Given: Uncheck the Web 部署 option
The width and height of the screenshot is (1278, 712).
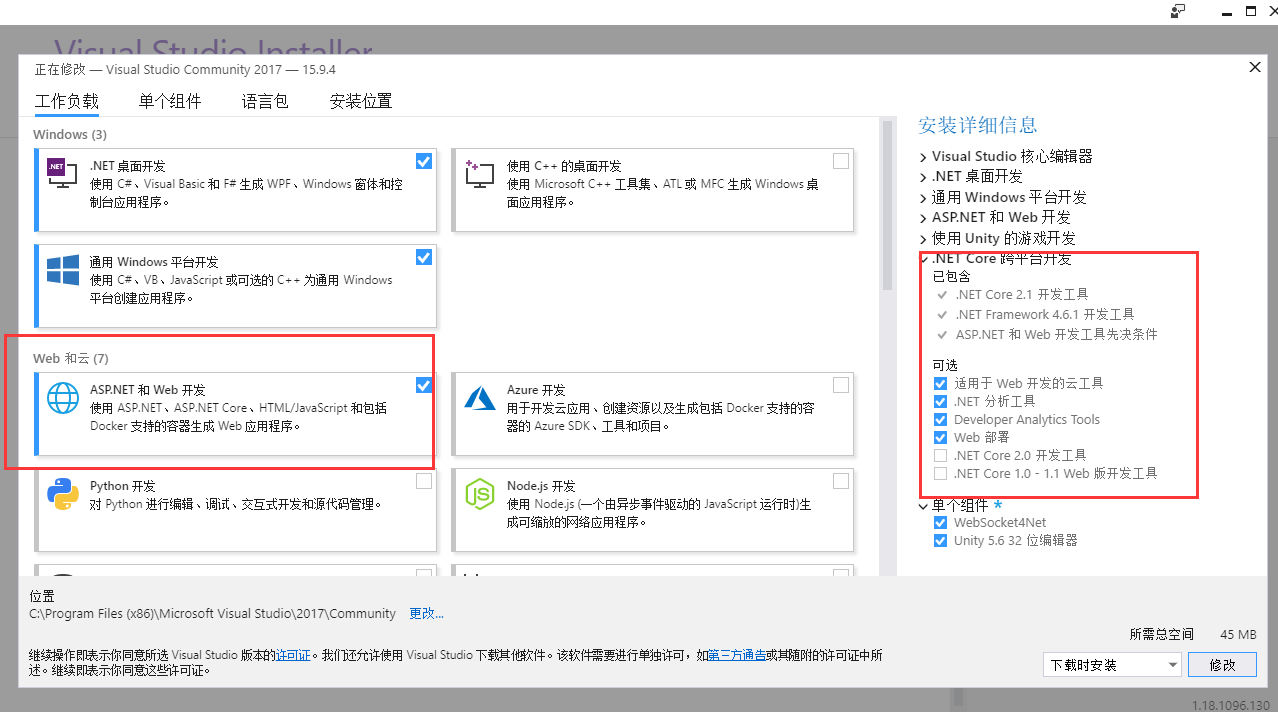Looking at the screenshot, I should [x=940, y=437].
